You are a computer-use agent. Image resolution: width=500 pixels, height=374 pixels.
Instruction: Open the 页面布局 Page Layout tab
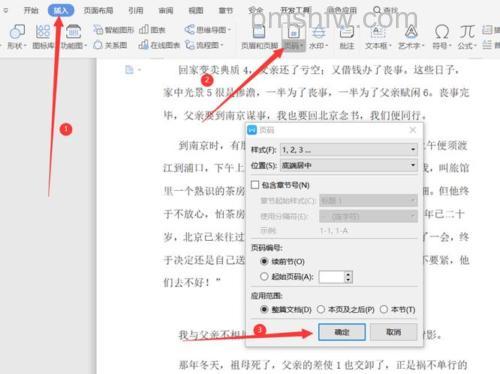pos(98,11)
